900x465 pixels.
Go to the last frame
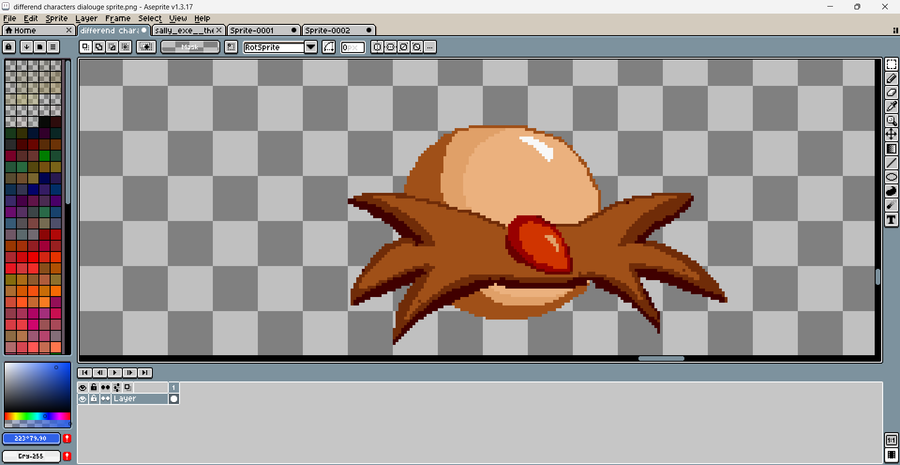coord(145,373)
